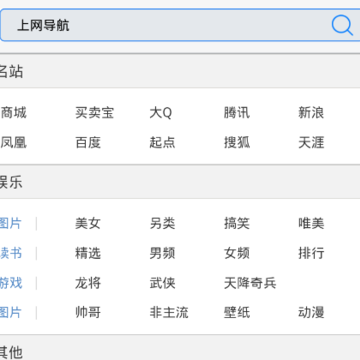Screen dimensions: 360x360
Task: Open the blue 读书 category link
Action: [x=11, y=253]
